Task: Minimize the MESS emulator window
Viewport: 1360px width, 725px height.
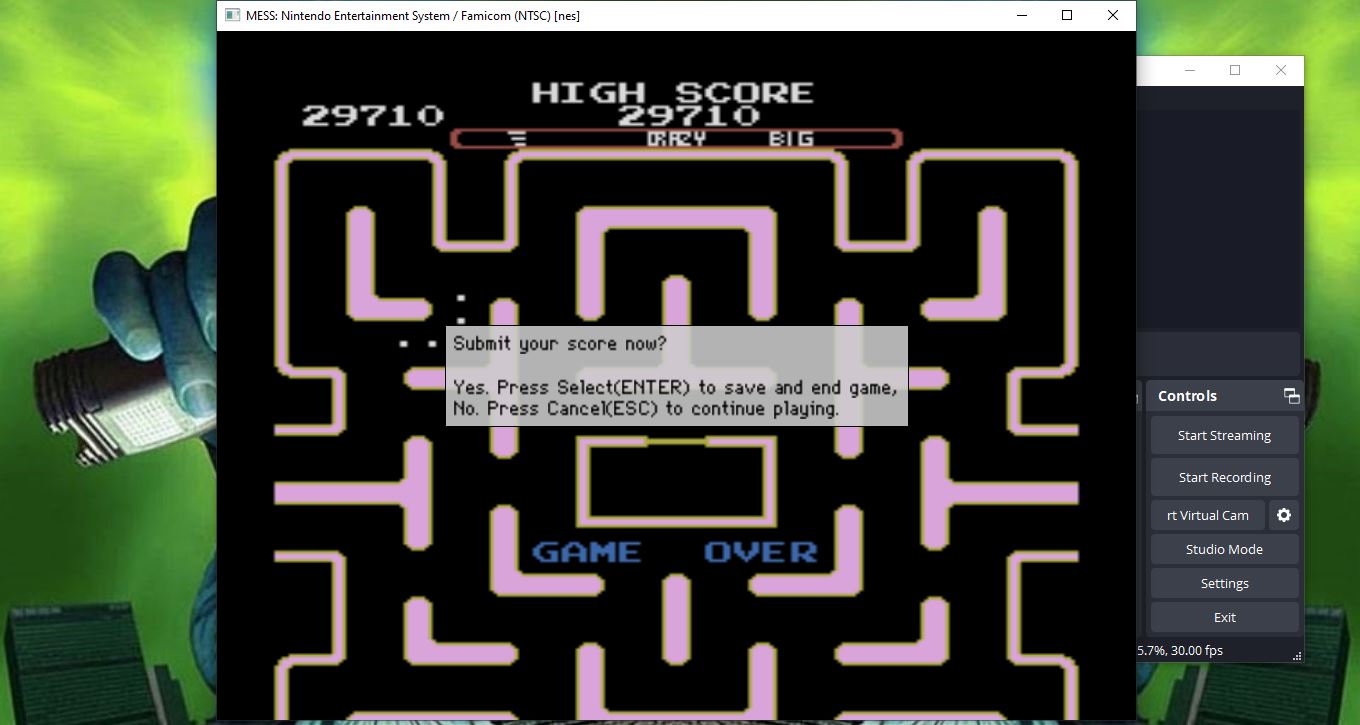Action: click(1021, 15)
